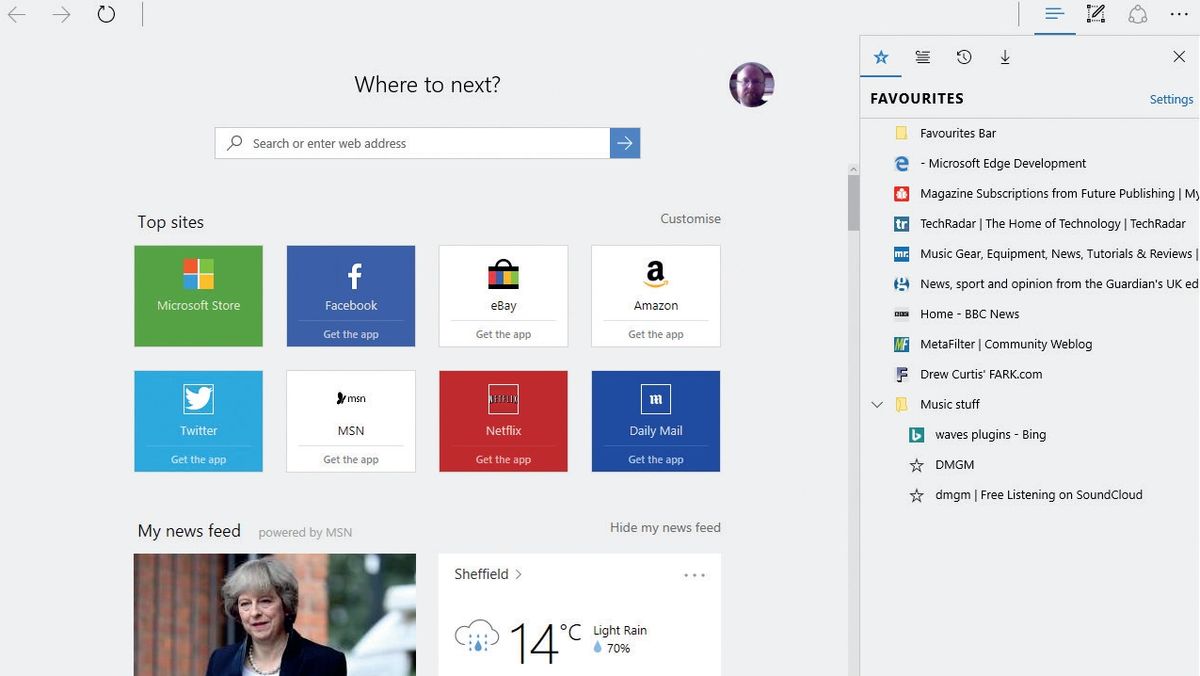Collapse the Music stuff folder

[x=877, y=404]
